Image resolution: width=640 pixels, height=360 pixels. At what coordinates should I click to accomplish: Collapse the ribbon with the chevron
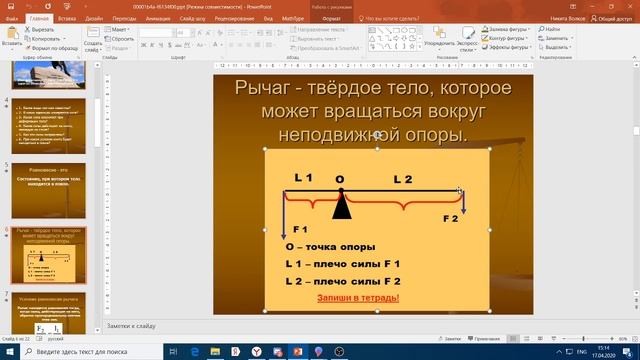pyautogui.click(x=634, y=58)
